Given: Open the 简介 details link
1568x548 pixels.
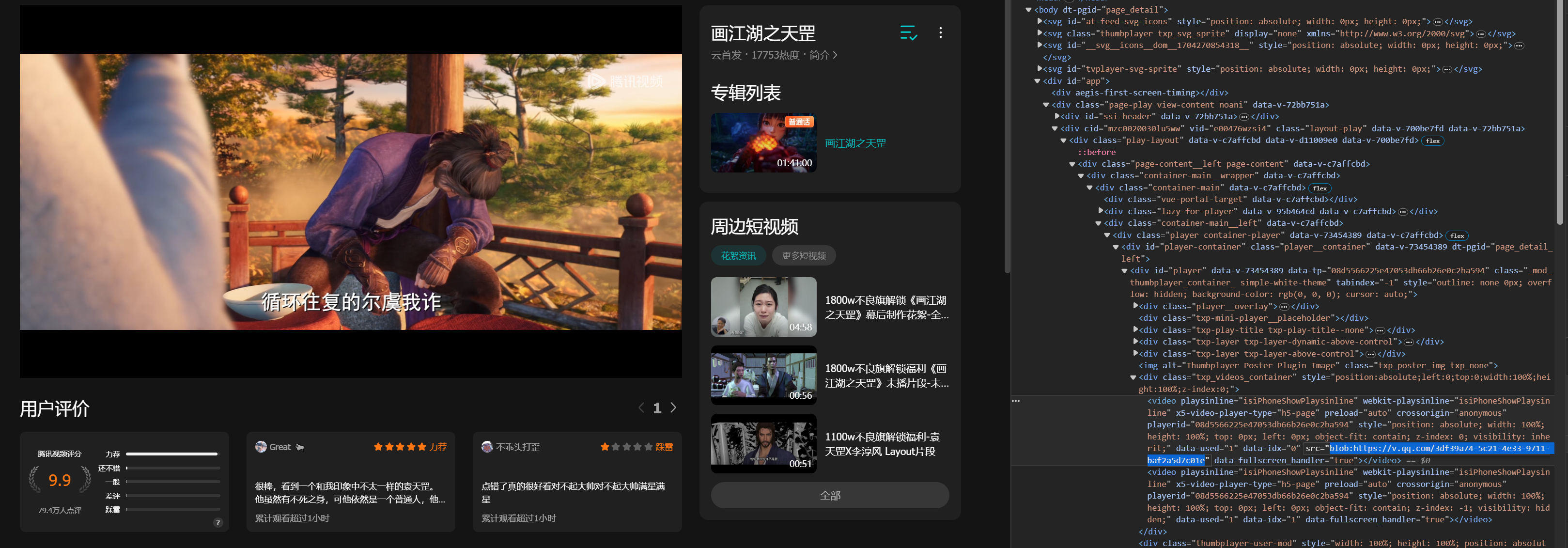Looking at the screenshot, I should [x=823, y=55].
